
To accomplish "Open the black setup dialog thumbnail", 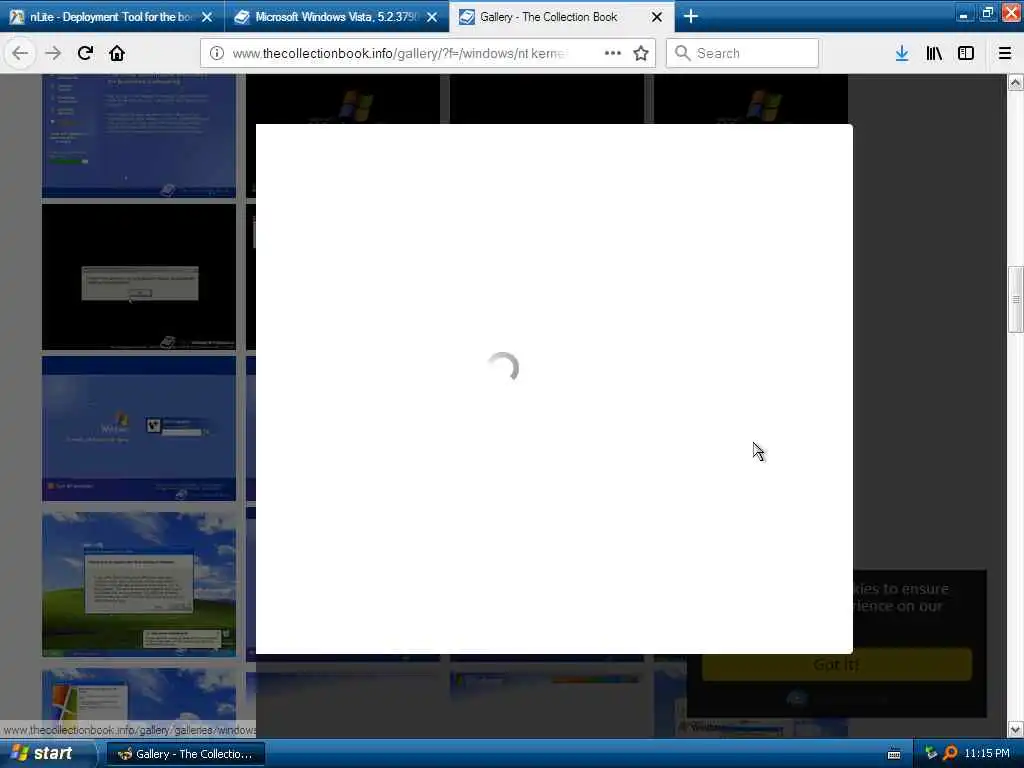I will tap(139, 277).
